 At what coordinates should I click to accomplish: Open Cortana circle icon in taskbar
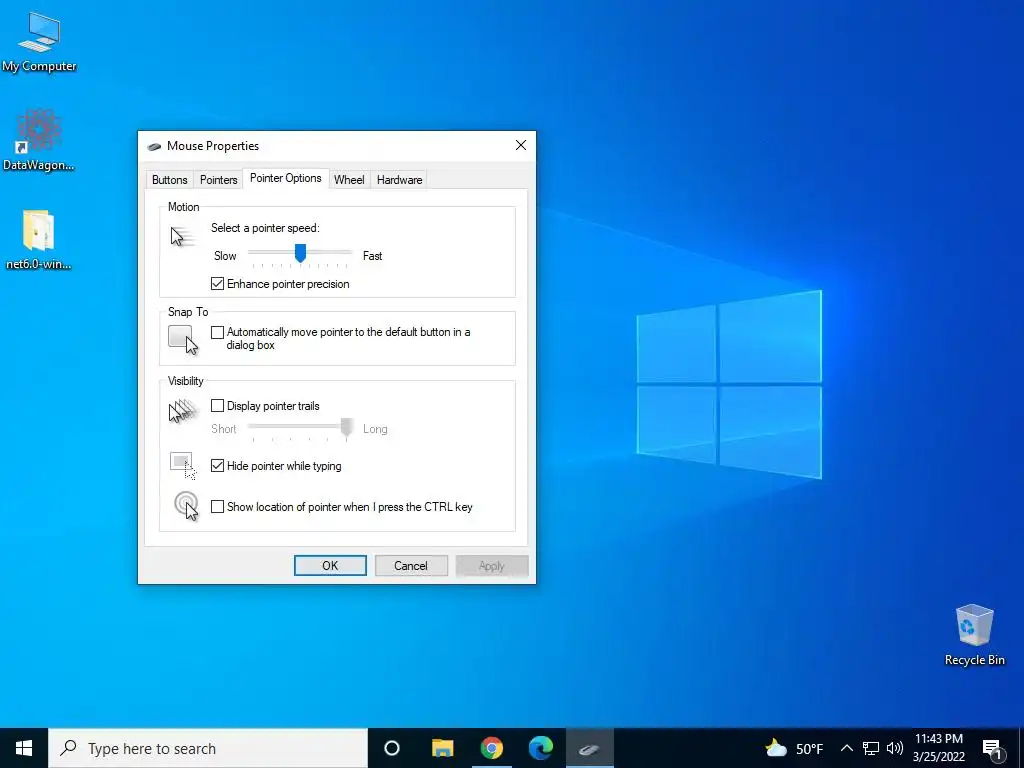[392, 748]
